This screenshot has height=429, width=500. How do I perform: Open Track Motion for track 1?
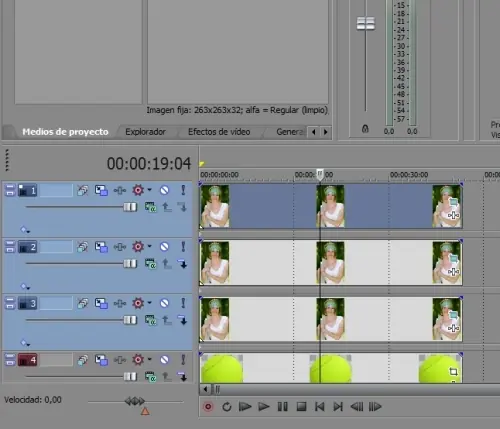pyautogui.click(x=101, y=190)
